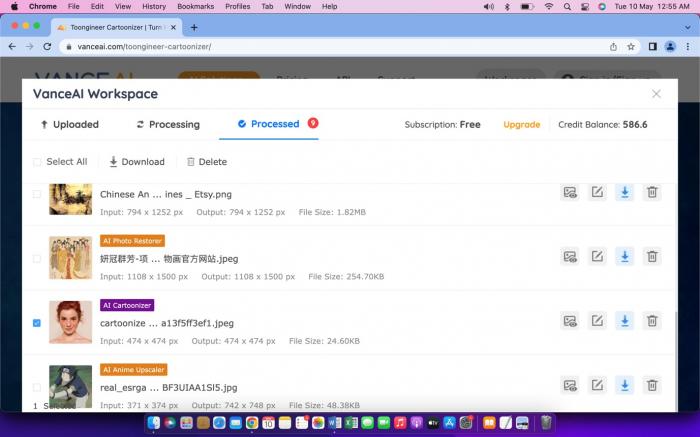Open Chrome three-dot menu
The width and height of the screenshot is (700, 437).
click(688, 46)
